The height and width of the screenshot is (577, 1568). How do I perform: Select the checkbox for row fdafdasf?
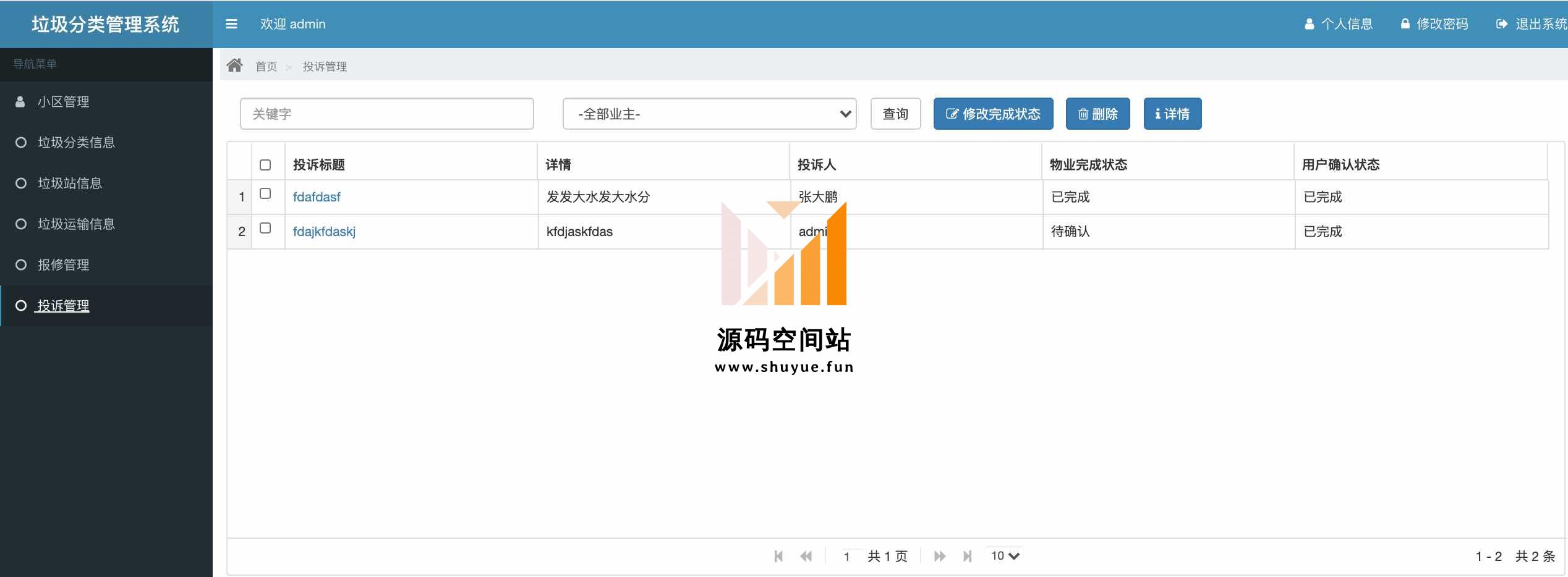[265, 193]
